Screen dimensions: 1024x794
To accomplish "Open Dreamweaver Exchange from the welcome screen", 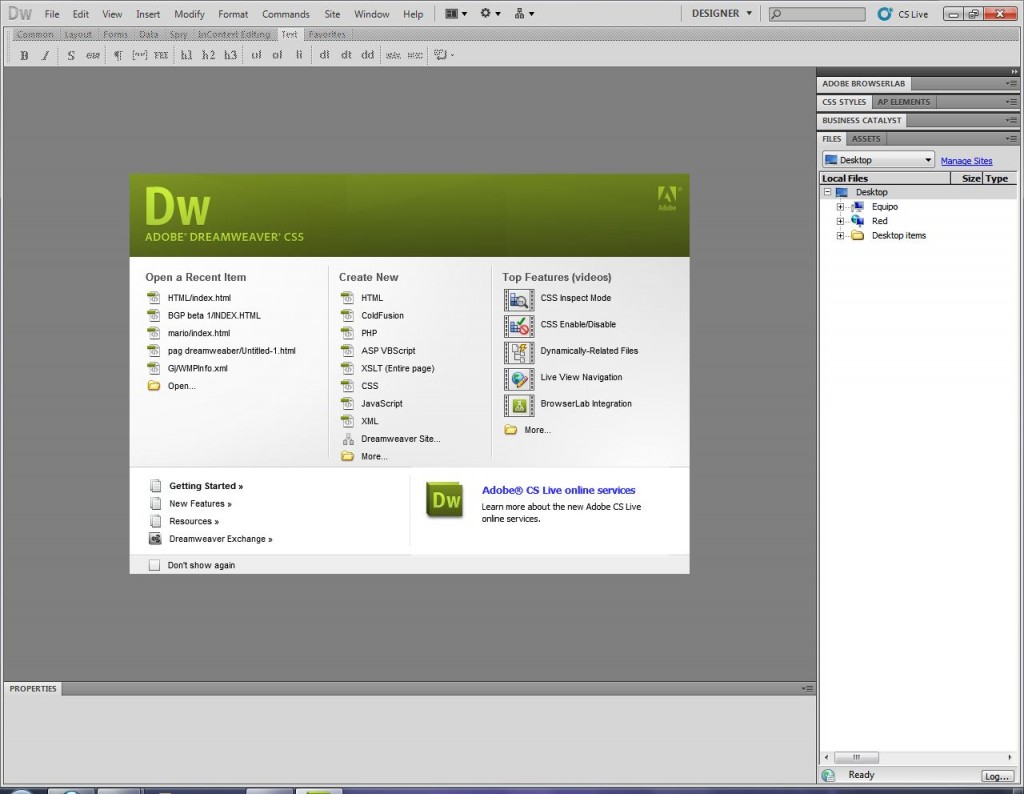I will [218, 538].
